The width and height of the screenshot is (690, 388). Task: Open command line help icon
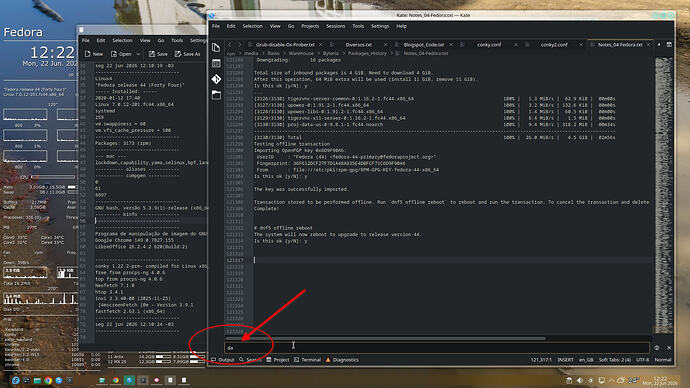click(x=657, y=348)
